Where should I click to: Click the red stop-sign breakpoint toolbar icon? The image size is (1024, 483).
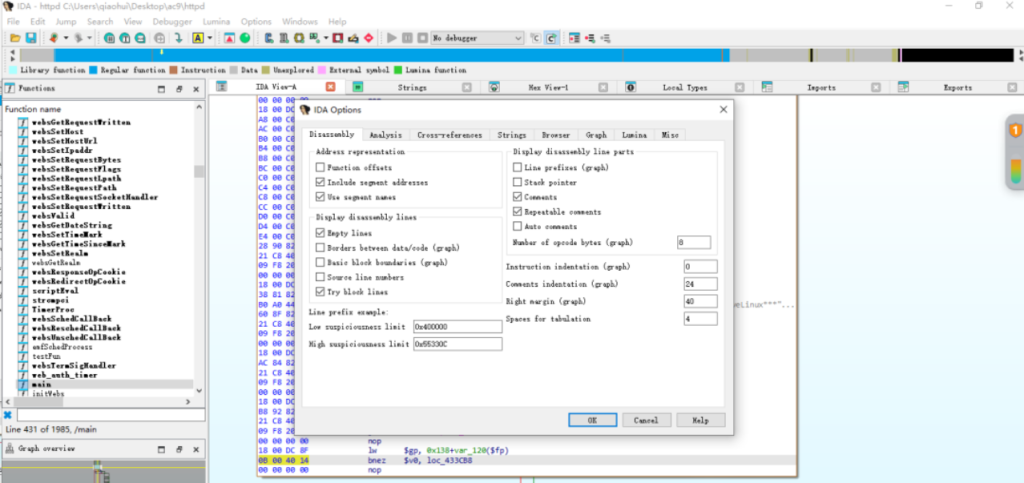[x=369, y=38]
